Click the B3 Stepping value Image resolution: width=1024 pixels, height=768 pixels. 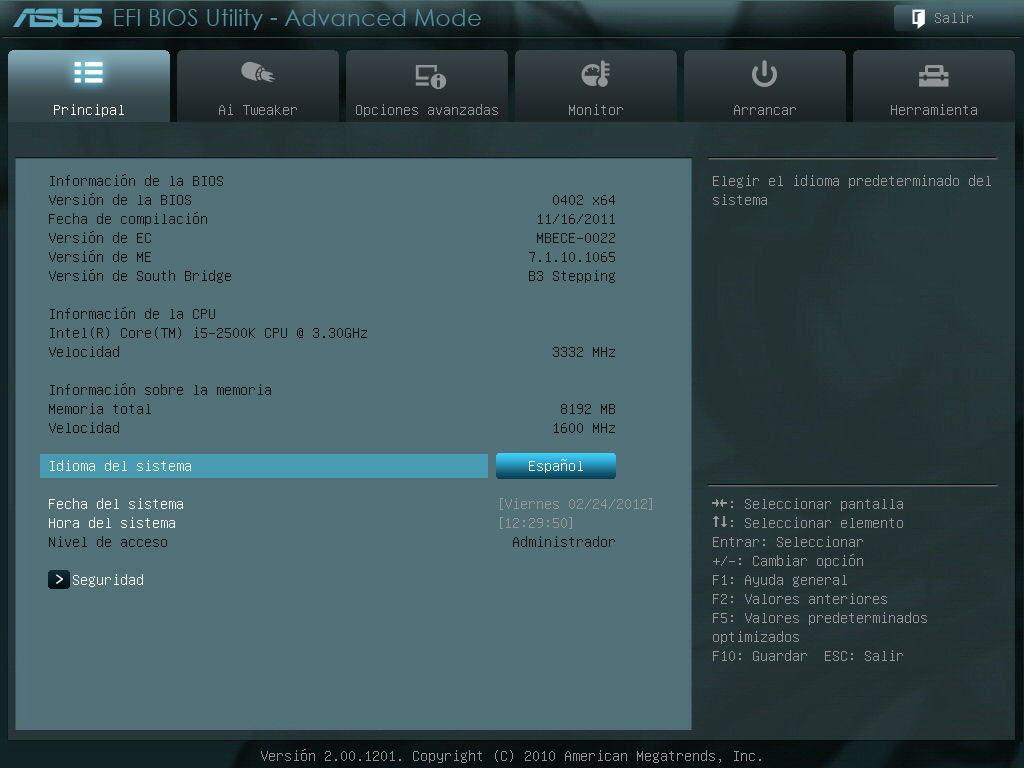[571, 276]
